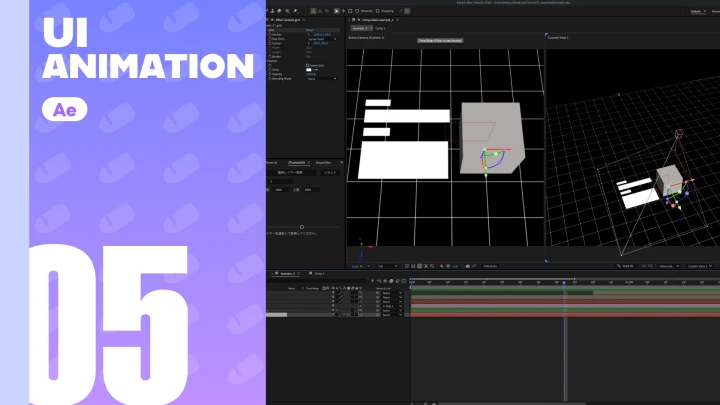Select the Puppet Pin tool

pyautogui.click(x=295, y=11)
